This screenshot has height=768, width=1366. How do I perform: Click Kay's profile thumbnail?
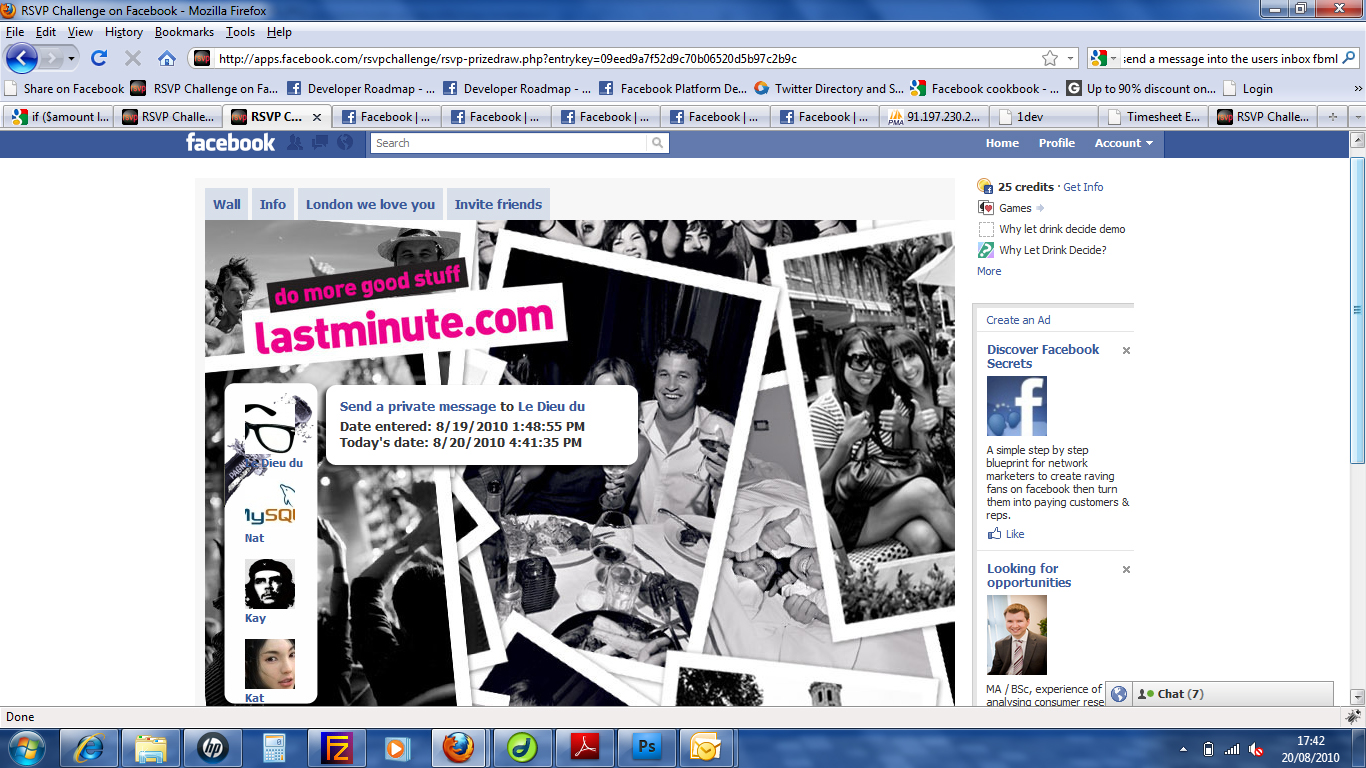[270, 584]
